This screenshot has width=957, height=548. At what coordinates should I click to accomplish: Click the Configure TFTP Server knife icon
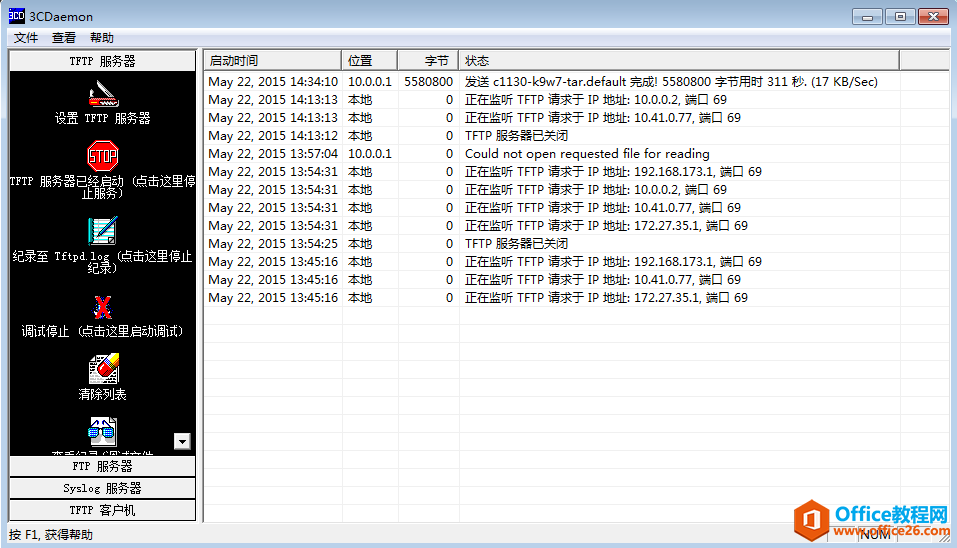click(x=102, y=93)
